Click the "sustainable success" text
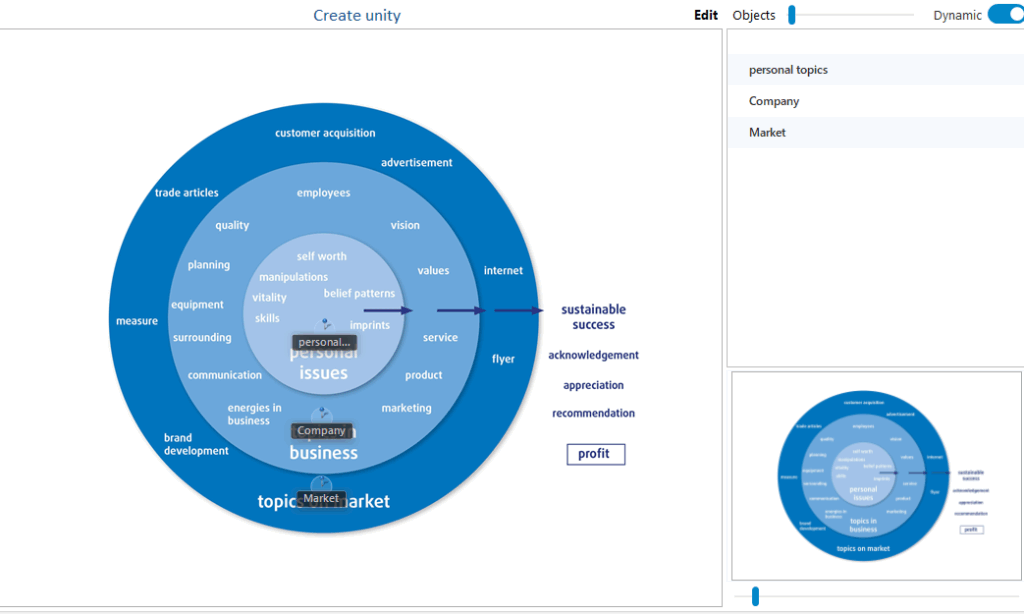Image resolution: width=1024 pixels, height=614 pixels. click(x=593, y=317)
